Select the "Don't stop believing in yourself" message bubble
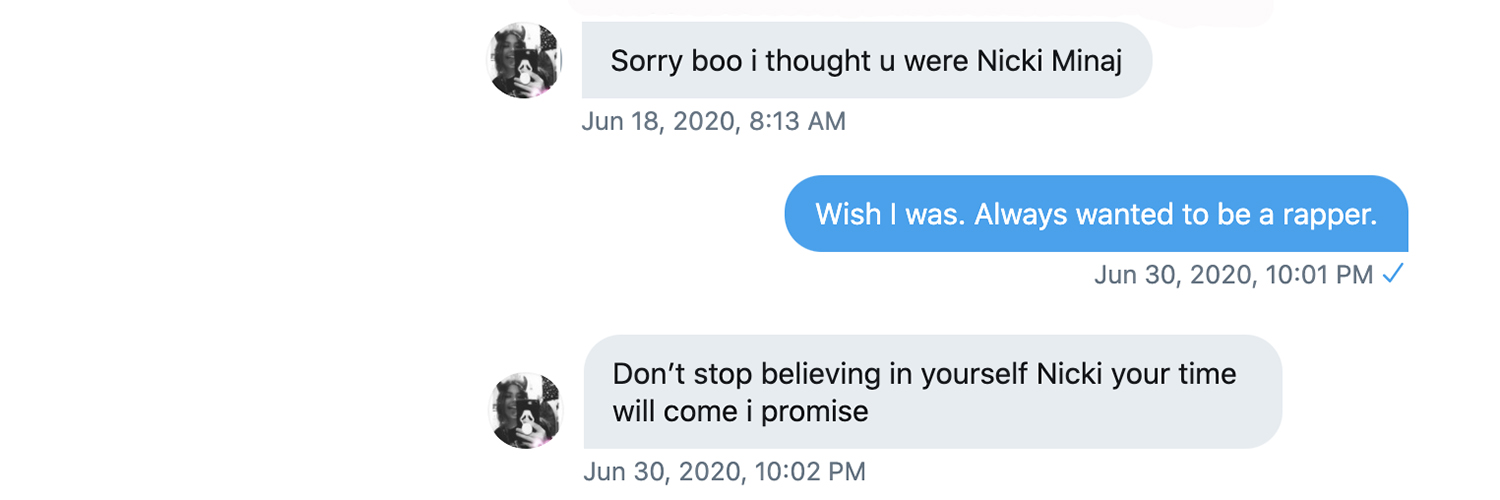This screenshot has width=1500, height=500. click(x=932, y=392)
